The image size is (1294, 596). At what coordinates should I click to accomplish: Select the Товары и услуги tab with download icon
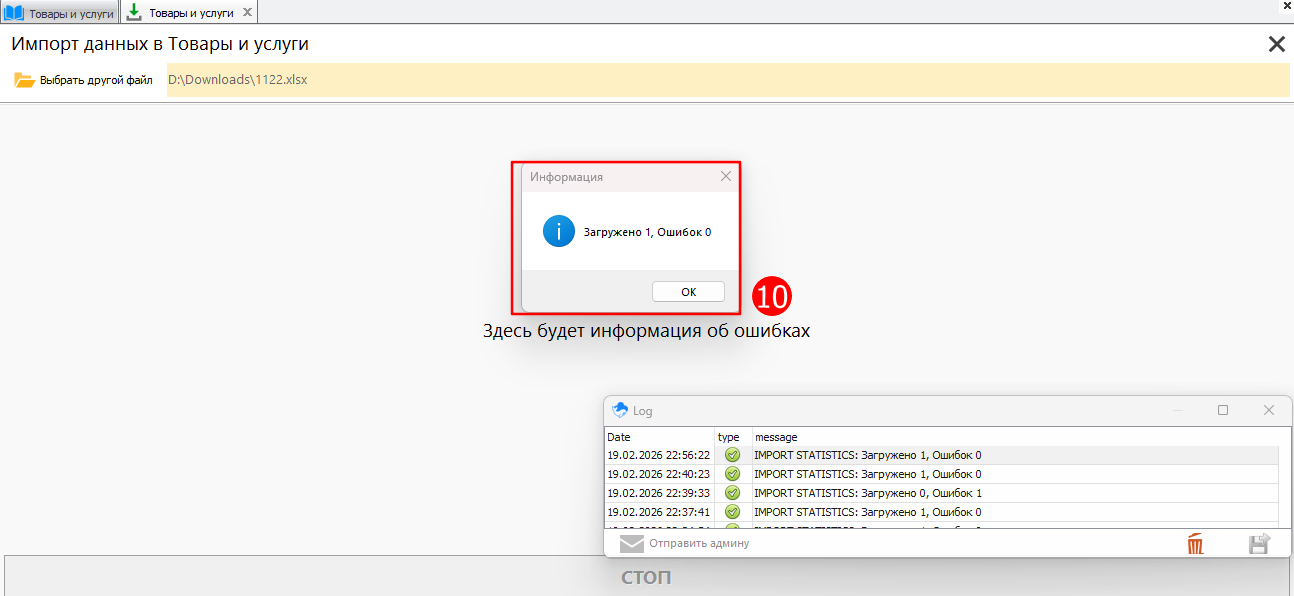click(x=189, y=13)
